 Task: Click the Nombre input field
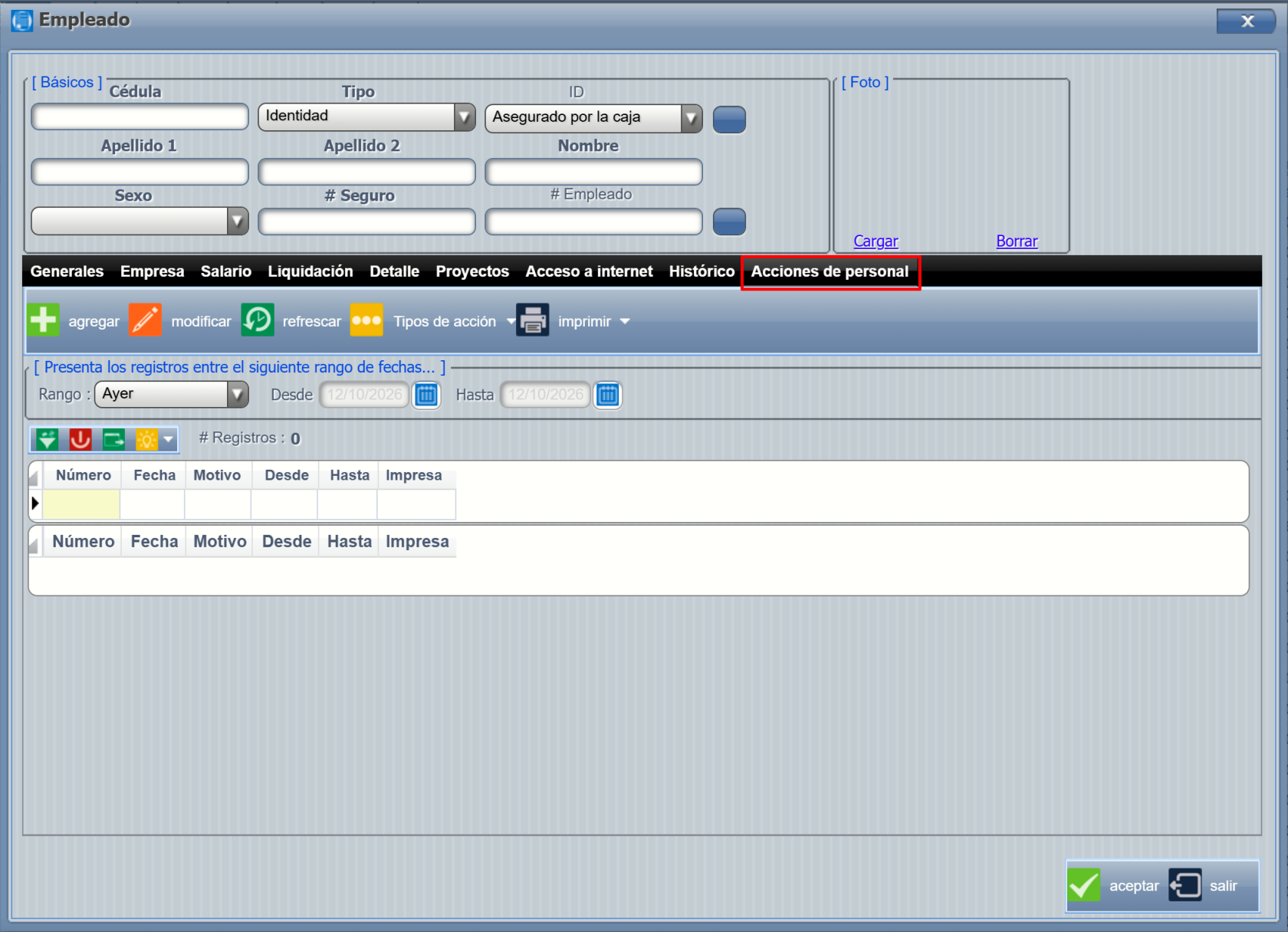click(593, 172)
